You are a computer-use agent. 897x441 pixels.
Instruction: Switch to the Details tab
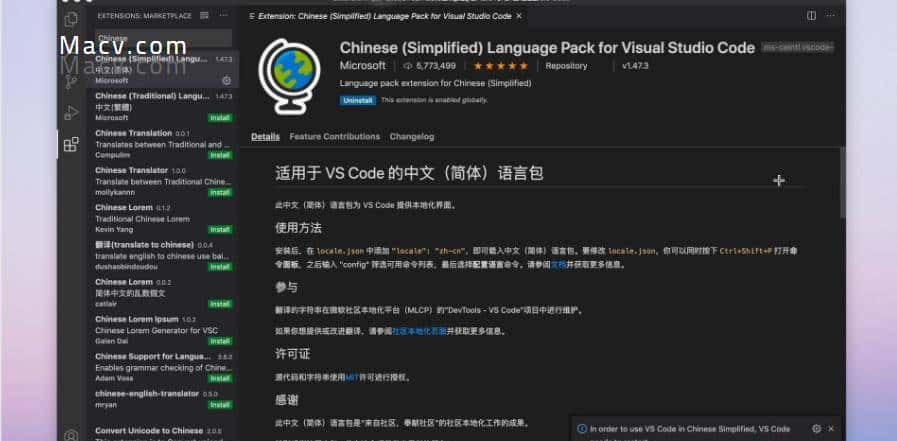[x=265, y=137]
